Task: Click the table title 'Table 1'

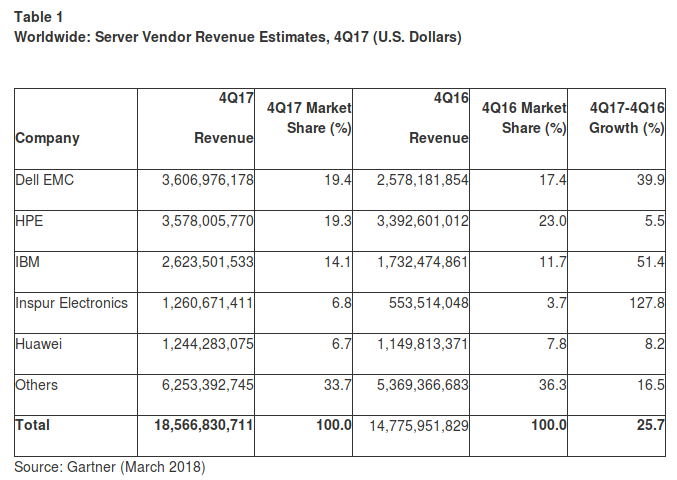Action: click(x=38, y=17)
